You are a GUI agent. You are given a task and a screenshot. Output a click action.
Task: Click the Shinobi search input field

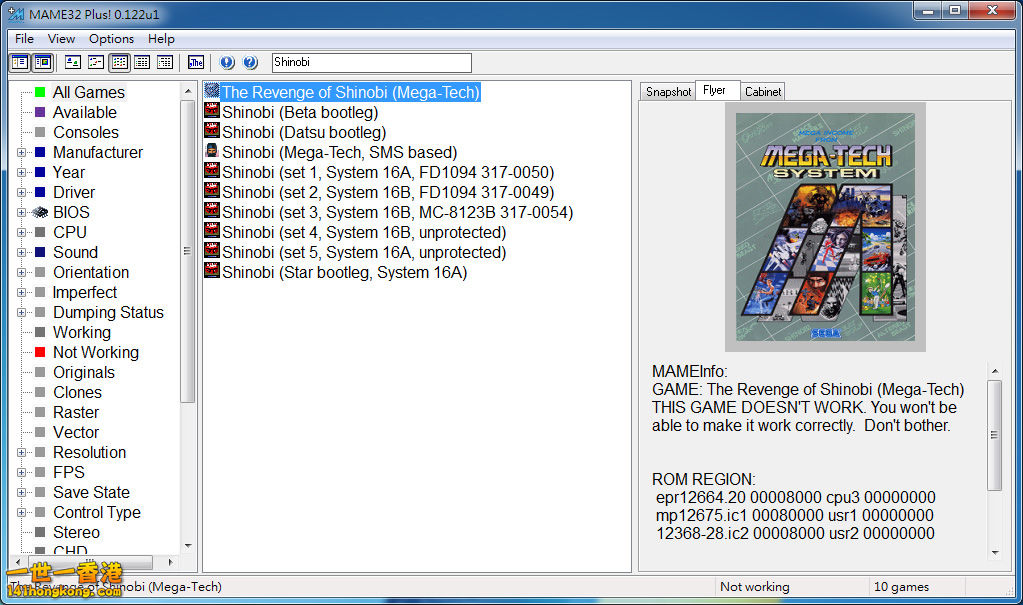370,62
